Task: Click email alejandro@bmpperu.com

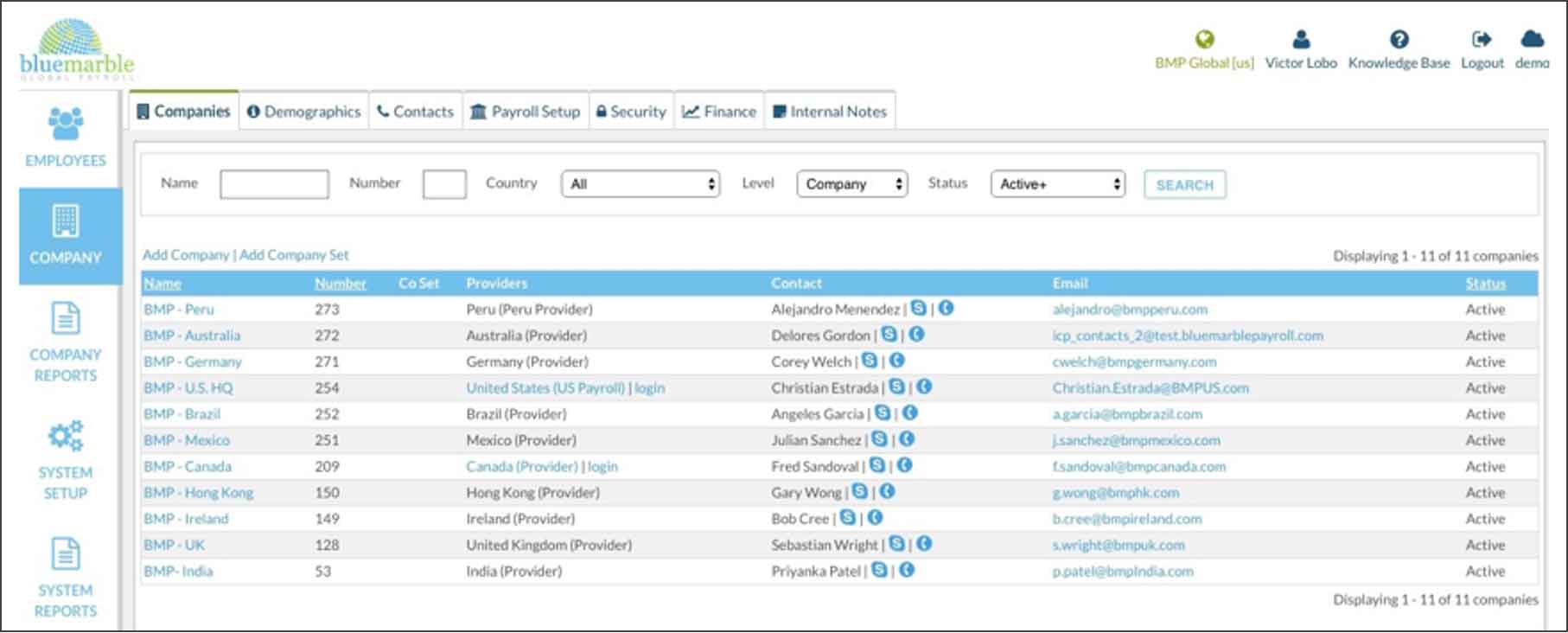Action: pyautogui.click(x=1130, y=310)
